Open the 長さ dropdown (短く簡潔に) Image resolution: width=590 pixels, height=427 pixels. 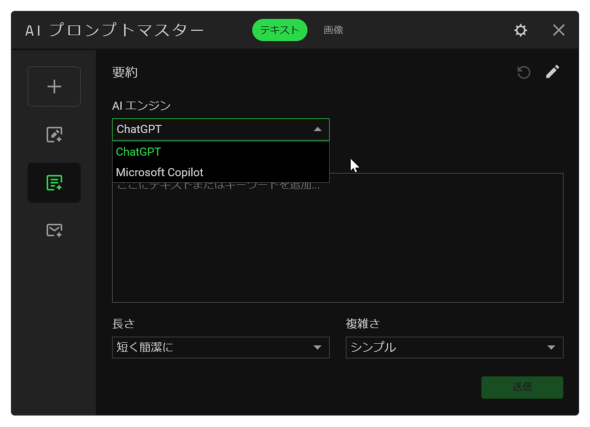click(221, 347)
